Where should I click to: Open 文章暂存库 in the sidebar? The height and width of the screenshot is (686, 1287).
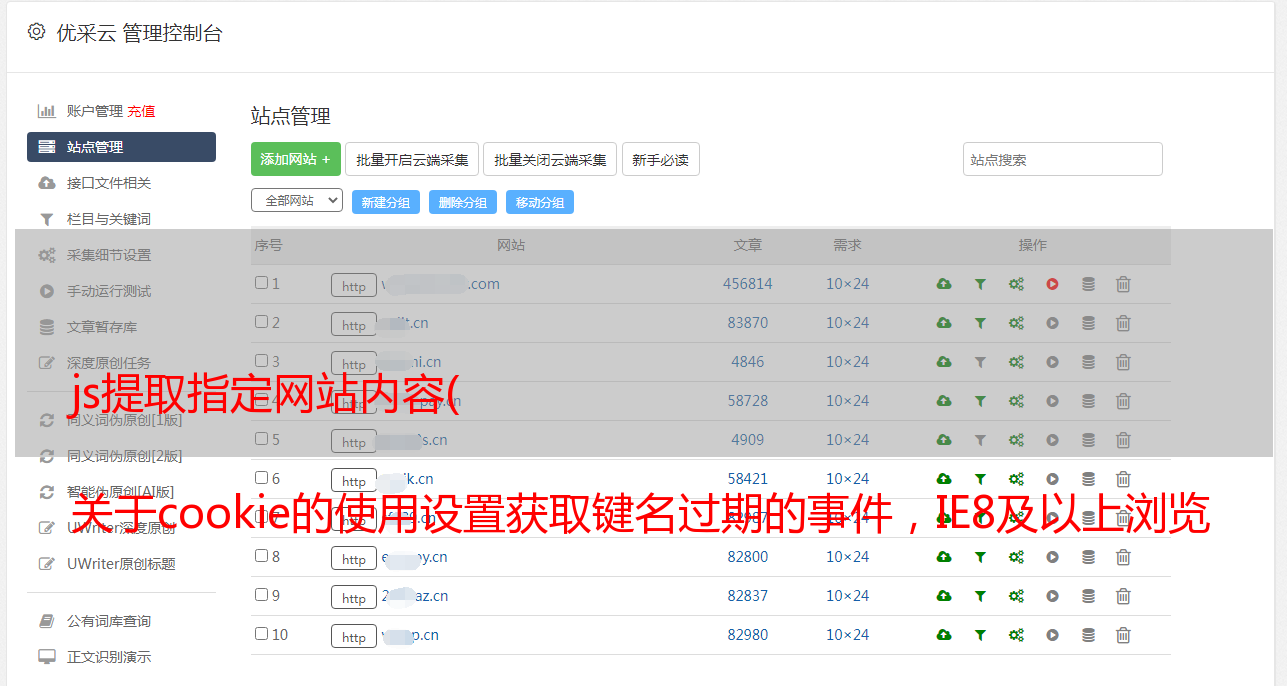coord(102,327)
